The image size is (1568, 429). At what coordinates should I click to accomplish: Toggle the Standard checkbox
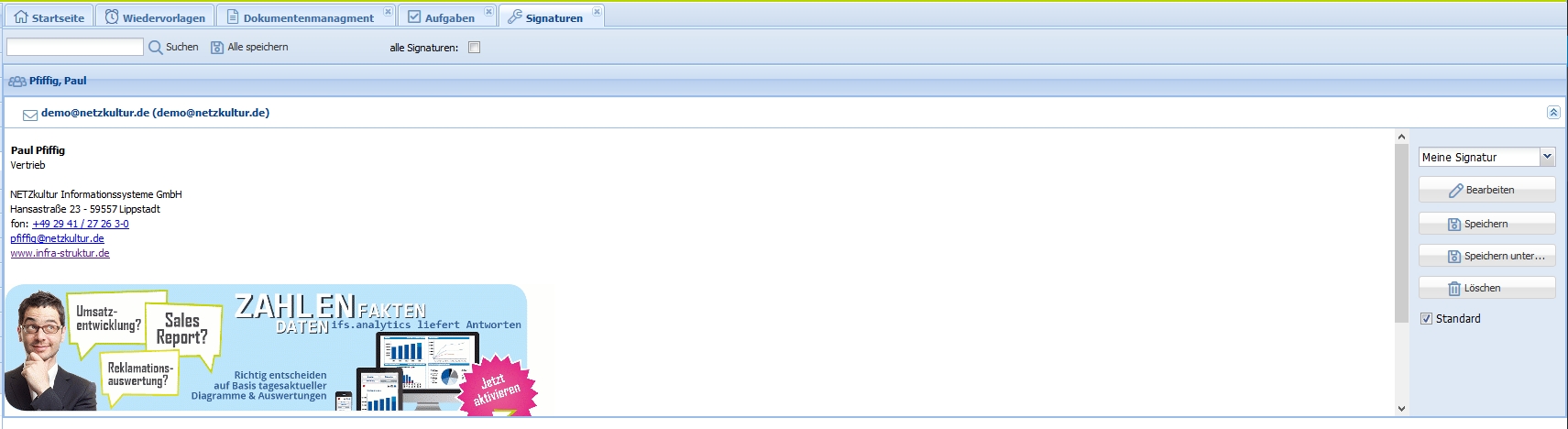1426,319
